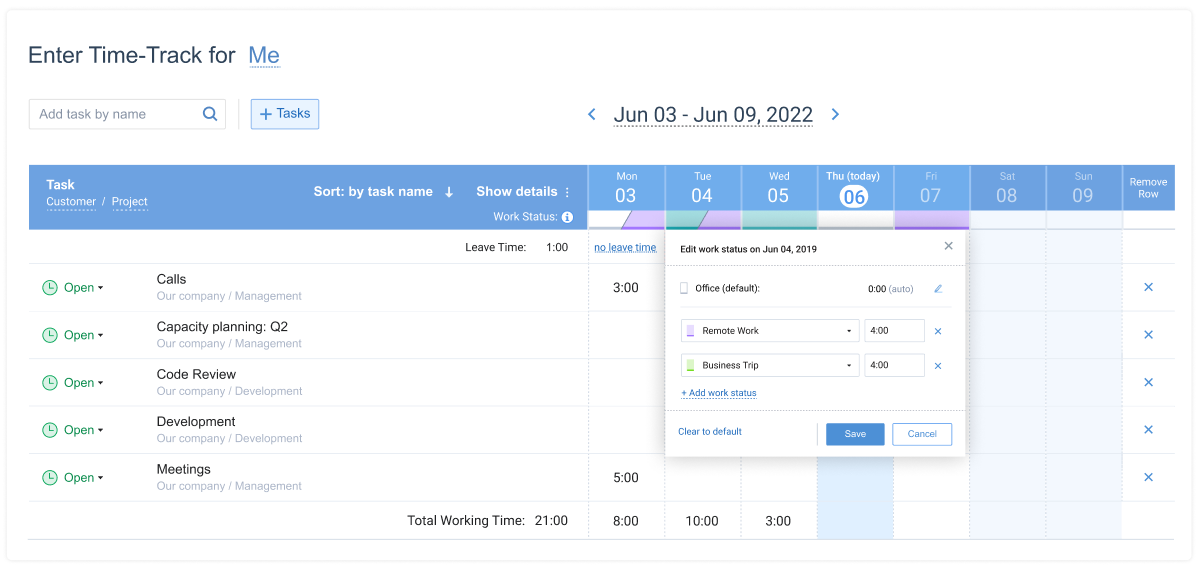Delete the Remote Work status entry
Viewport: 1200px width, 573px height.
[x=938, y=331]
